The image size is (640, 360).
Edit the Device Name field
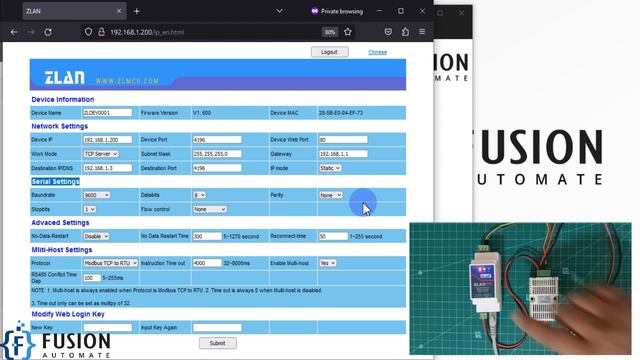pyautogui.click(x=107, y=113)
